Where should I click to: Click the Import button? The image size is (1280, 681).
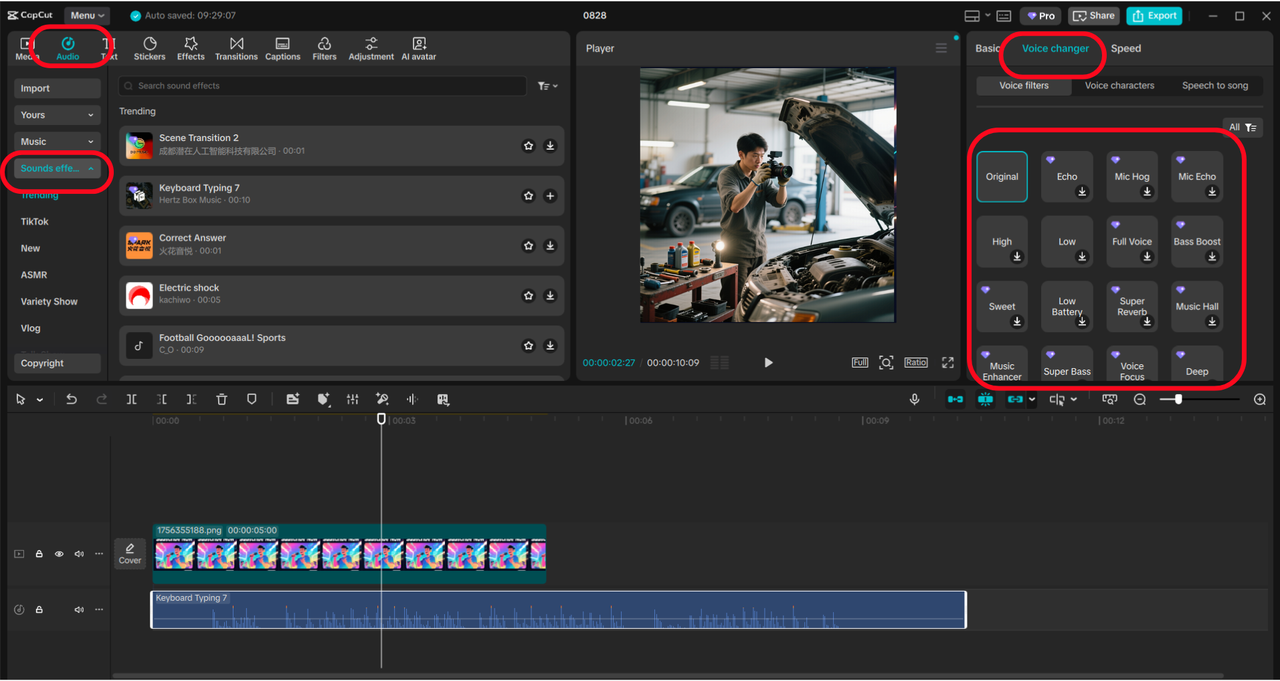click(x=57, y=88)
